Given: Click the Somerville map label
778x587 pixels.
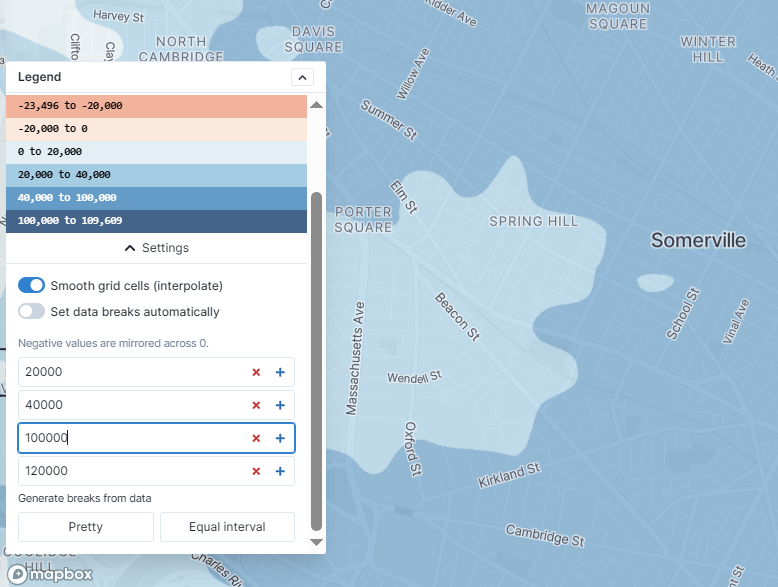Looking at the screenshot, I should coord(698,240).
